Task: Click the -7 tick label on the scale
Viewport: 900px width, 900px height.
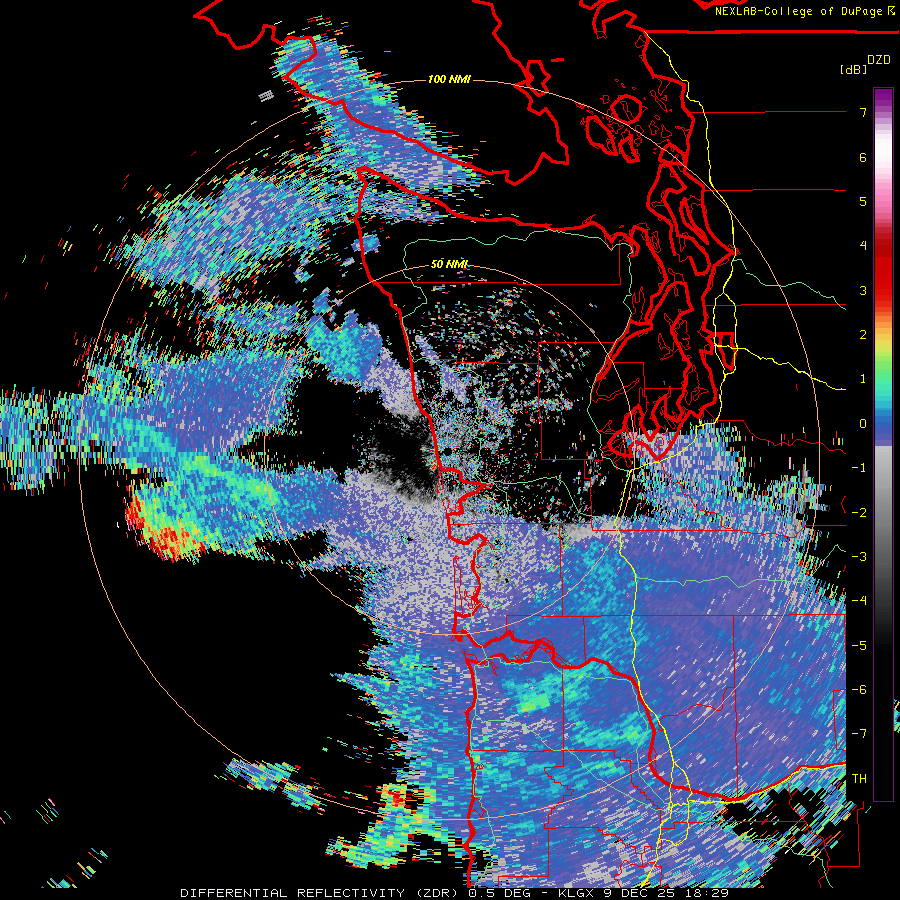Action: (x=859, y=734)
